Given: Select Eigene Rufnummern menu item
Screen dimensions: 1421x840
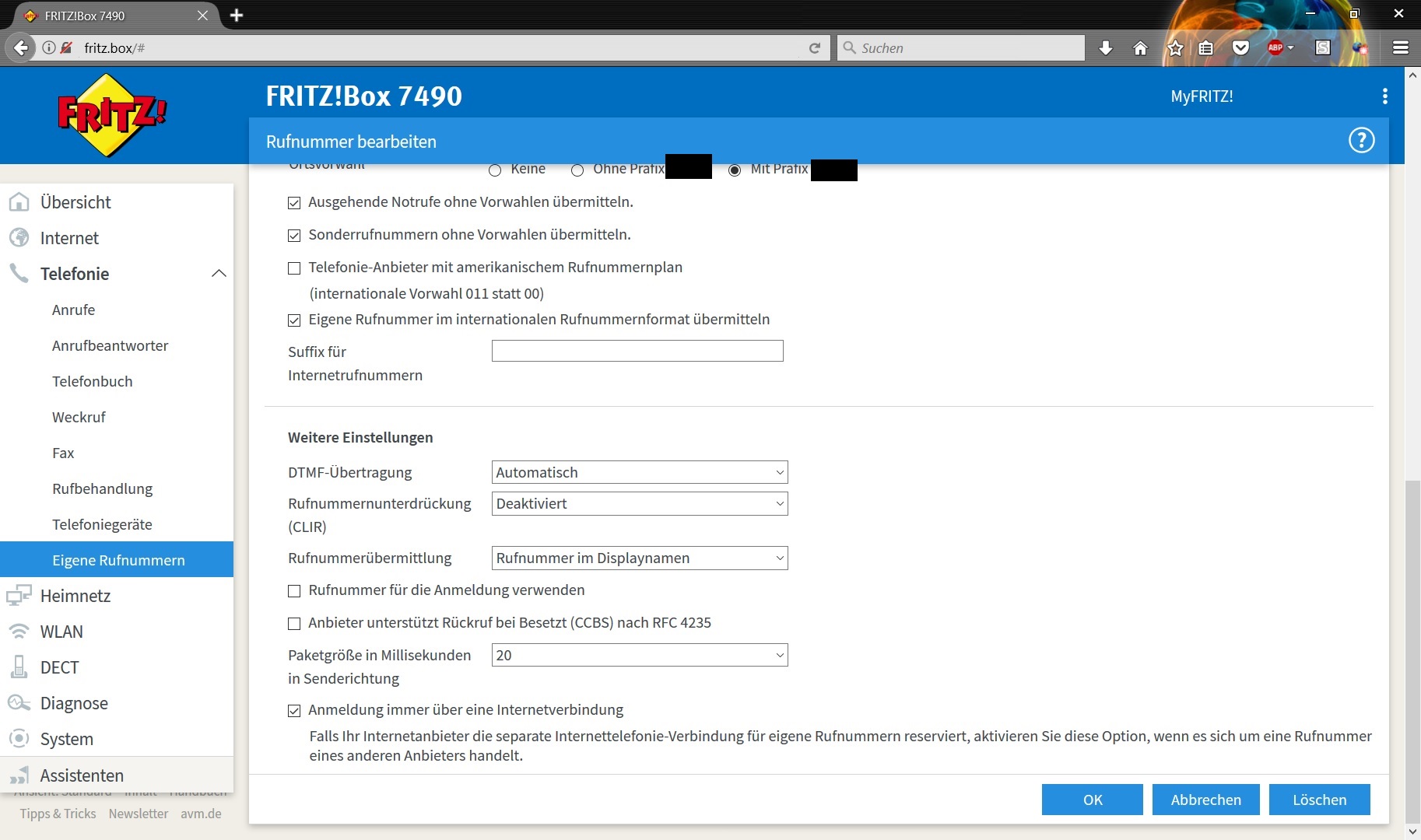Looking at the screenshot, I should pyautogui.click(x=117, y=559).
